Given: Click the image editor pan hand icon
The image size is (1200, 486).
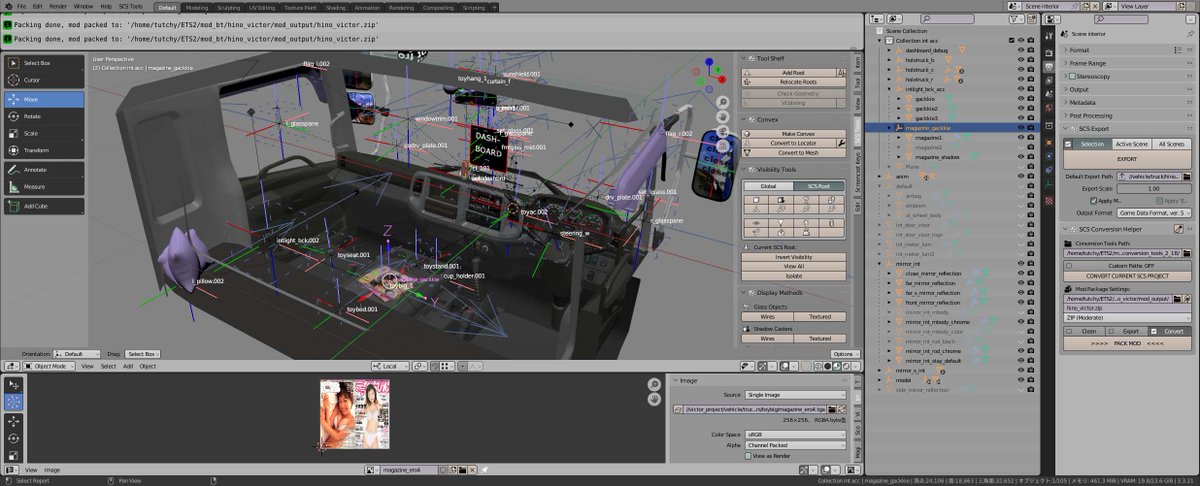Looking at the screenshot, I should click(x=655, y=398).
